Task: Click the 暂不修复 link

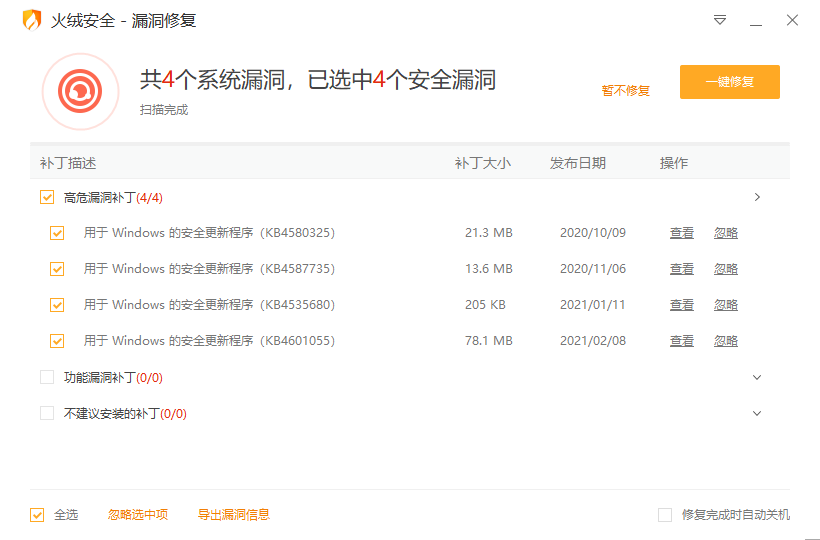Action: coord(625,90)
